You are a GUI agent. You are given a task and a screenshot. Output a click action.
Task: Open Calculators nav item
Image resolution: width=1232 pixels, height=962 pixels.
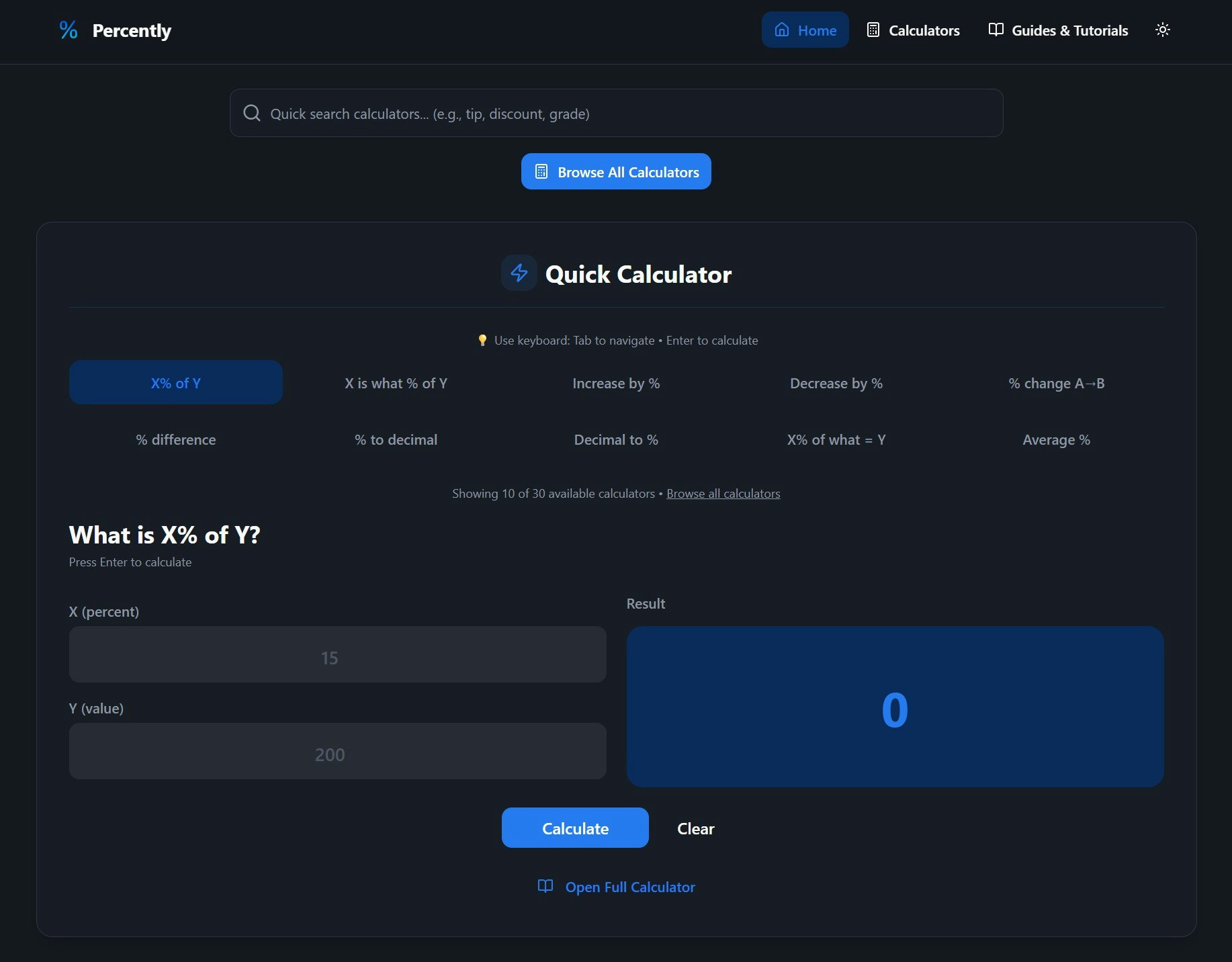click(x=913, y=30)
